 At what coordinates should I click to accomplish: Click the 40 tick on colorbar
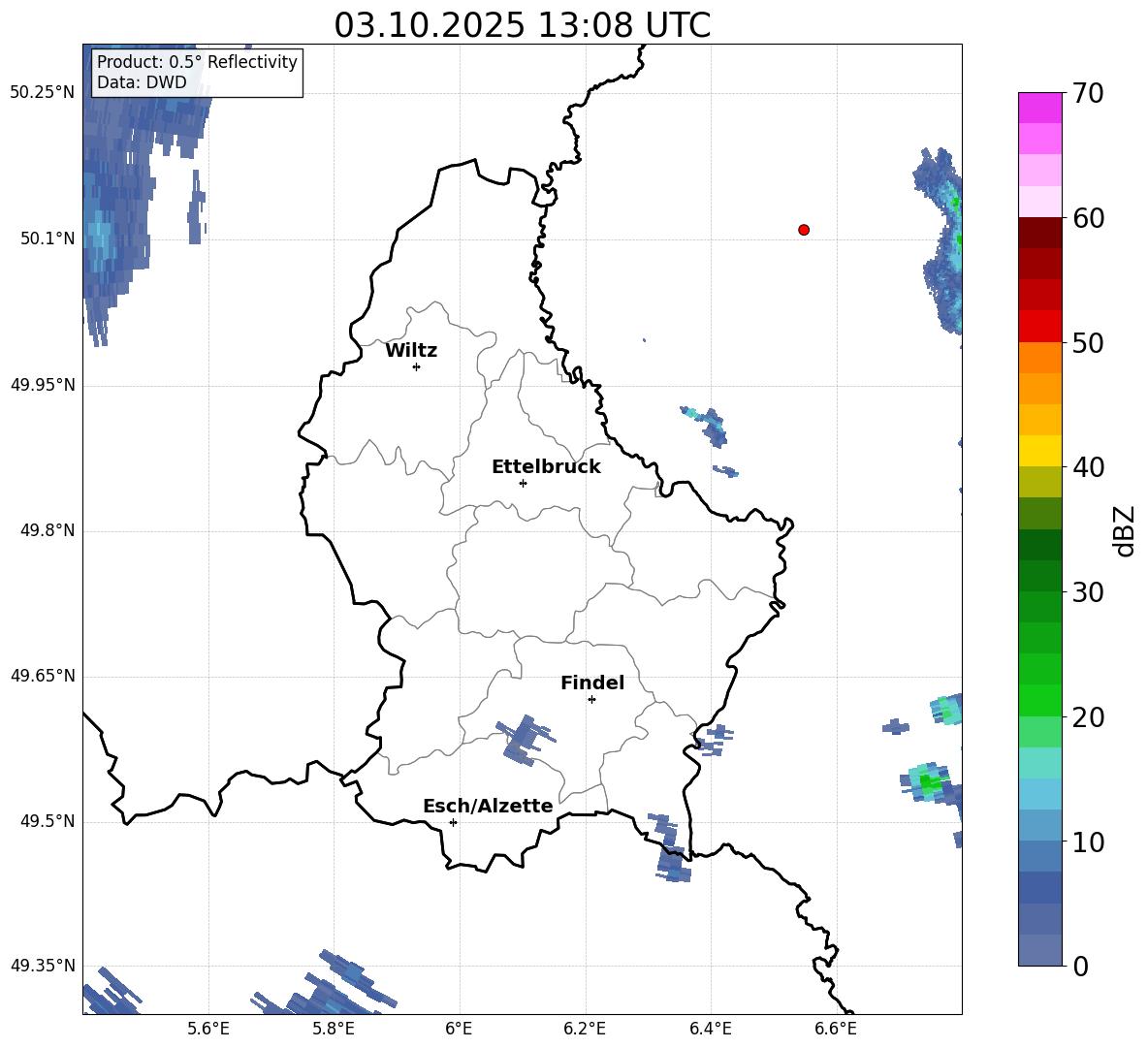pos(1088,467)
